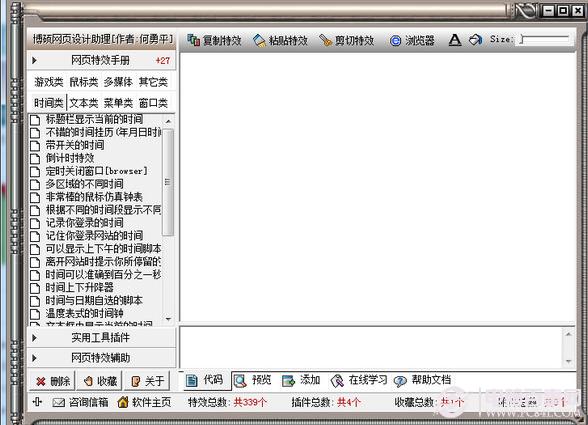Click the 添加 add button
This screenshot has width=588, height=425.
tap(301, 380)
